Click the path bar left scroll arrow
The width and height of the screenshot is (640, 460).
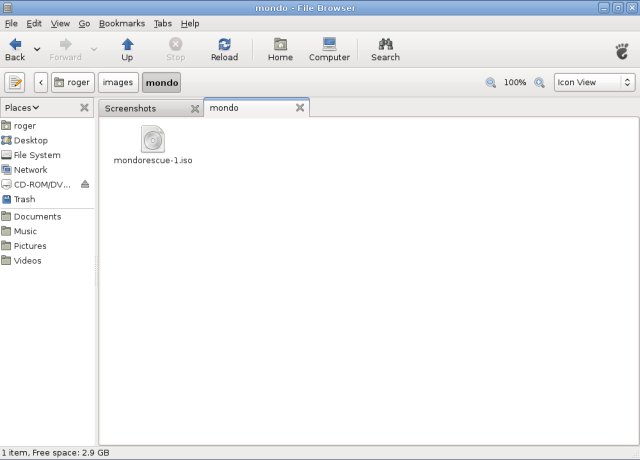pyautogui.click(x=41, y=82)
